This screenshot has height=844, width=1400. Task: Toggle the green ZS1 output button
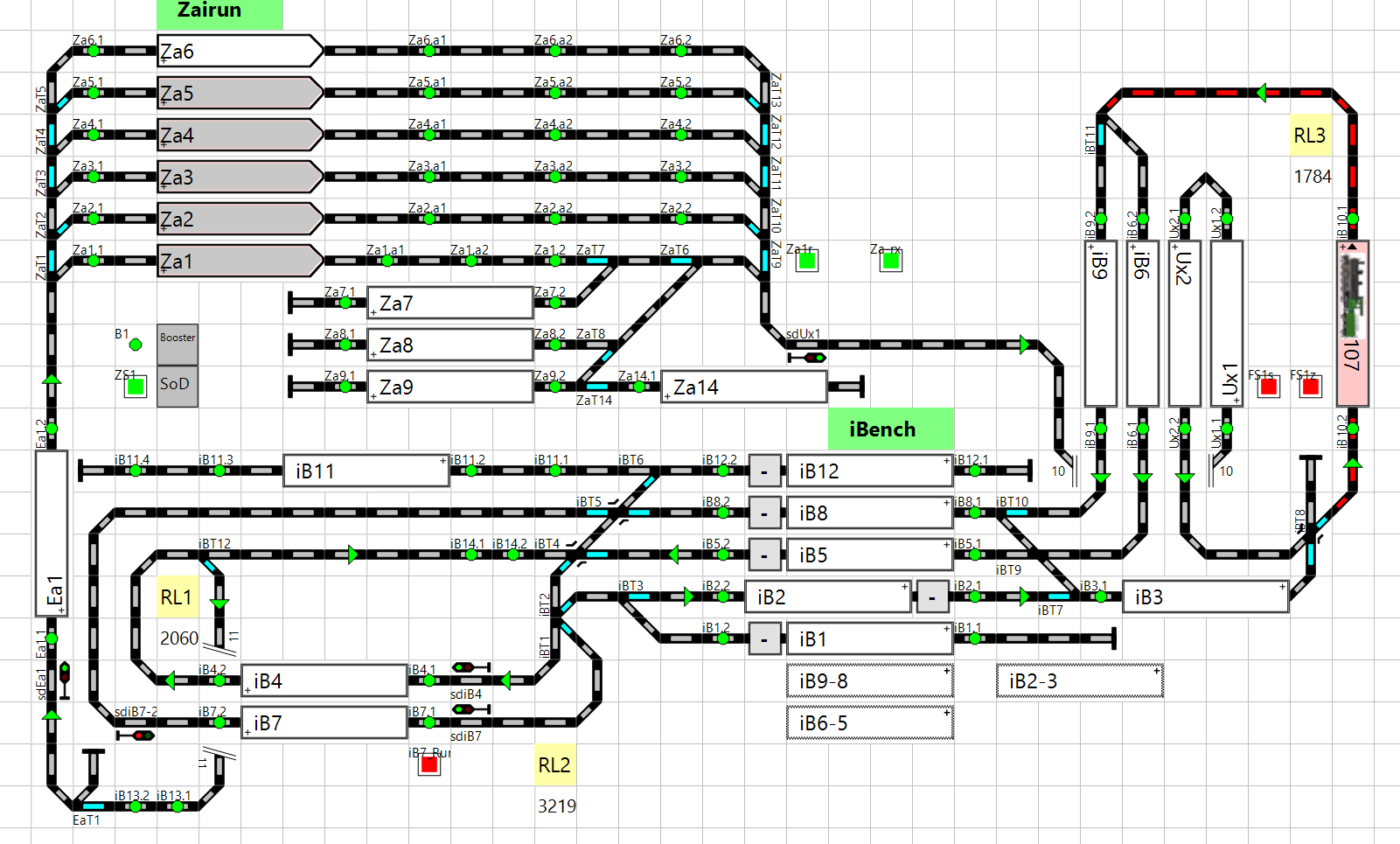(x=136, y=387)
